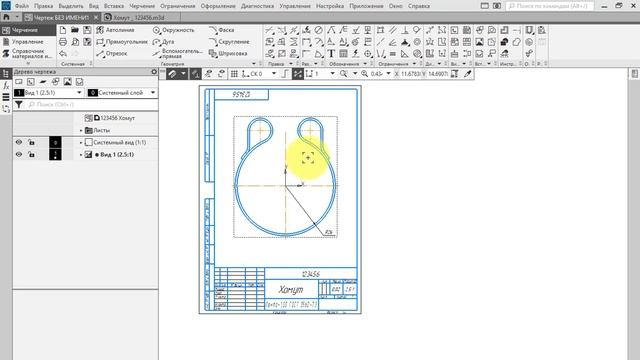Click the picture icon in the tree toolbar
Viewport: 640px width, 360px height.
coord(67,82)
